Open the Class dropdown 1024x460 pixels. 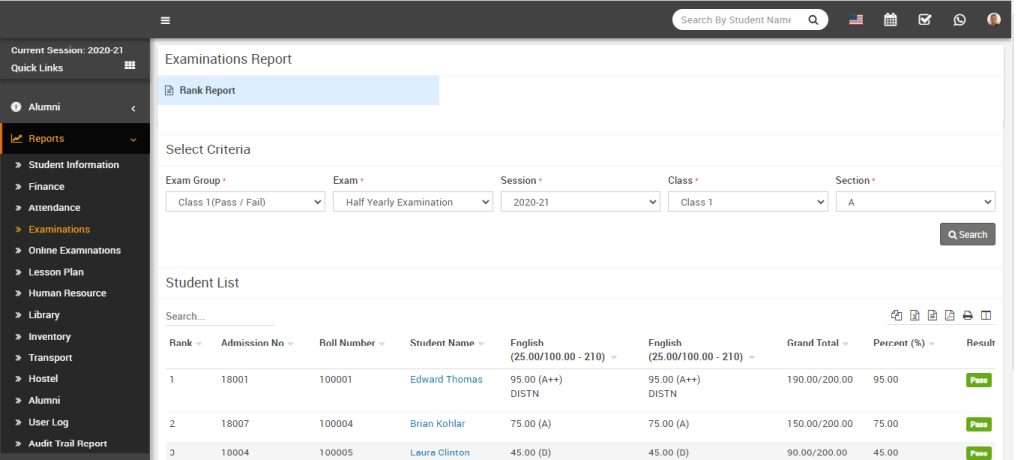click(747, 202)
